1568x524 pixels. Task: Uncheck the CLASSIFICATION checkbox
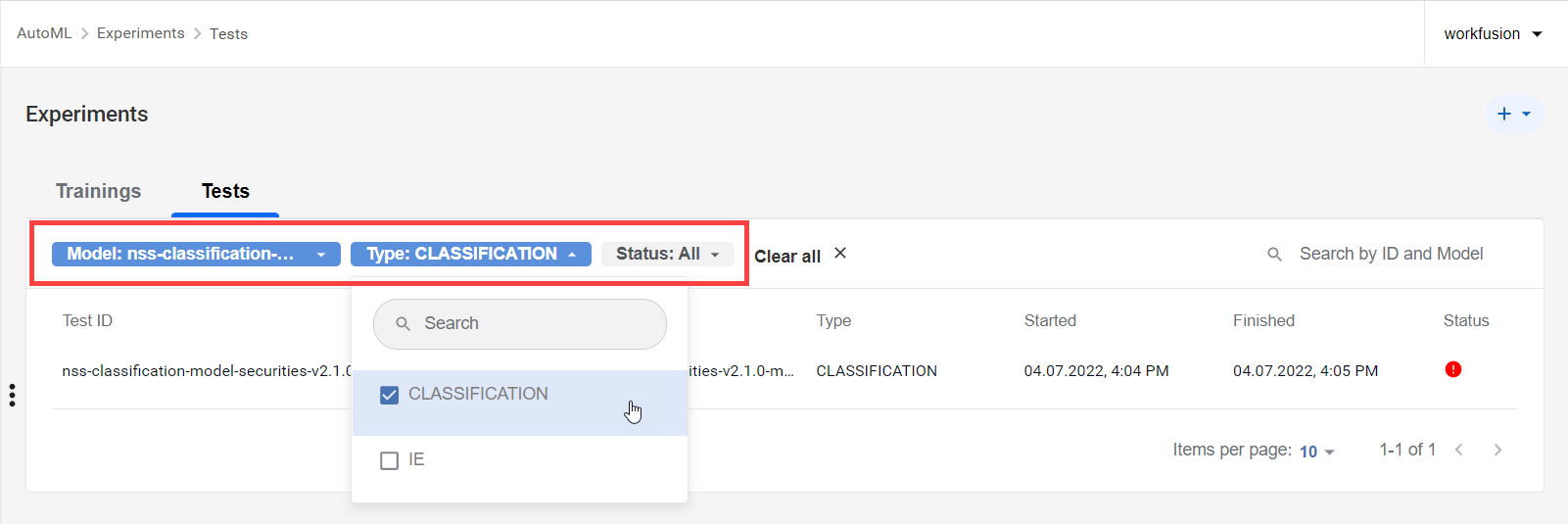click(389, 395)
